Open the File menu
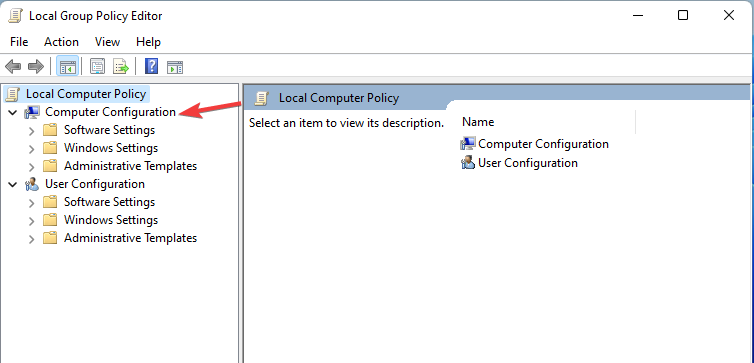The height and width of the screenshot is (363, 754). coord(19,42)
